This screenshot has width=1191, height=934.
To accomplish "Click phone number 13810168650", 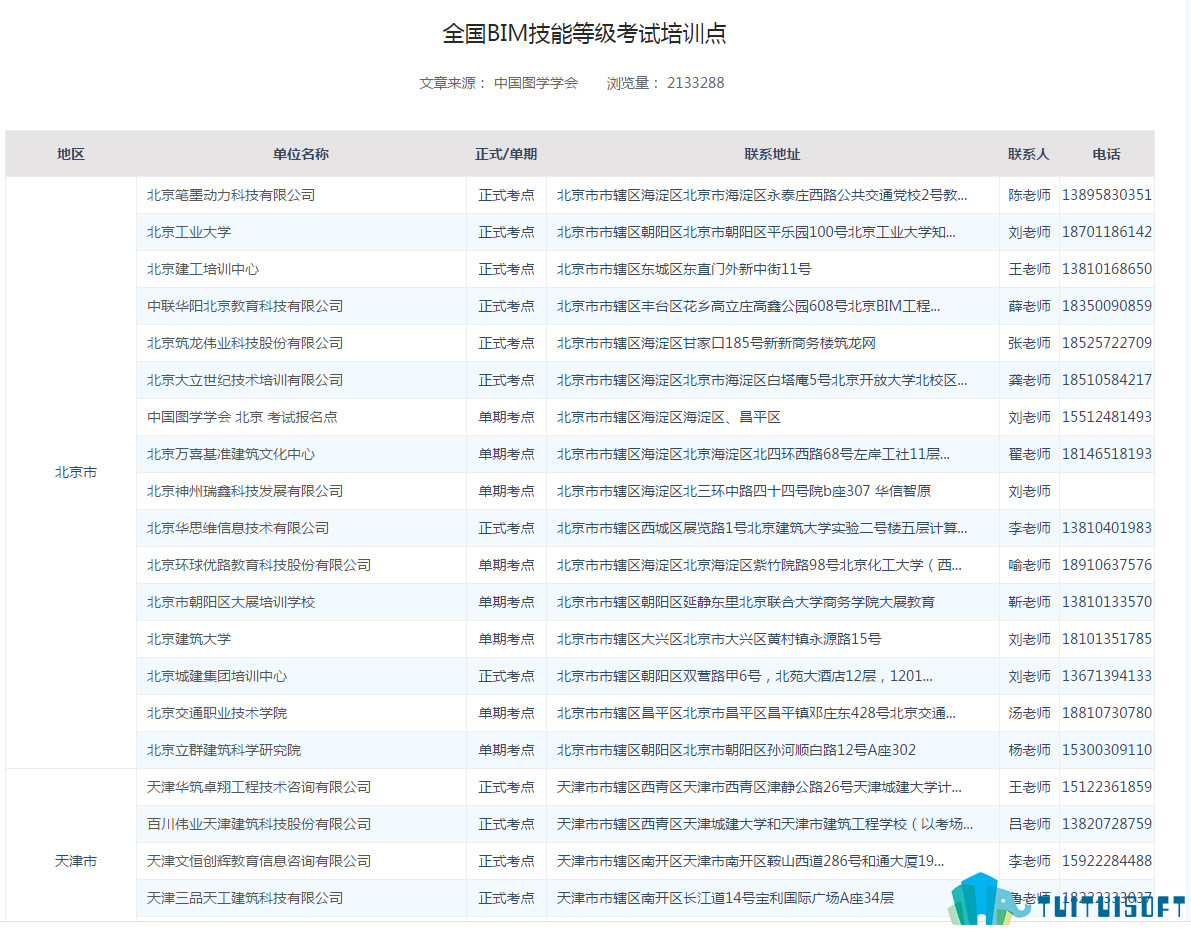I will (x=1107, y=270).
